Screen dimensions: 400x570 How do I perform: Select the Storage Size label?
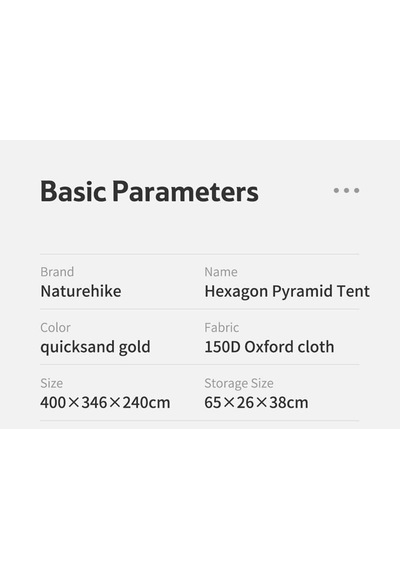(x=239, y=384)
